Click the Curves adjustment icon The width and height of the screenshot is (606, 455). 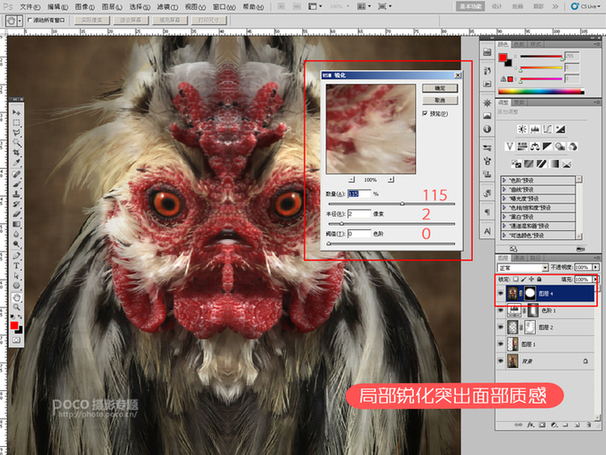tap(549, 131)
